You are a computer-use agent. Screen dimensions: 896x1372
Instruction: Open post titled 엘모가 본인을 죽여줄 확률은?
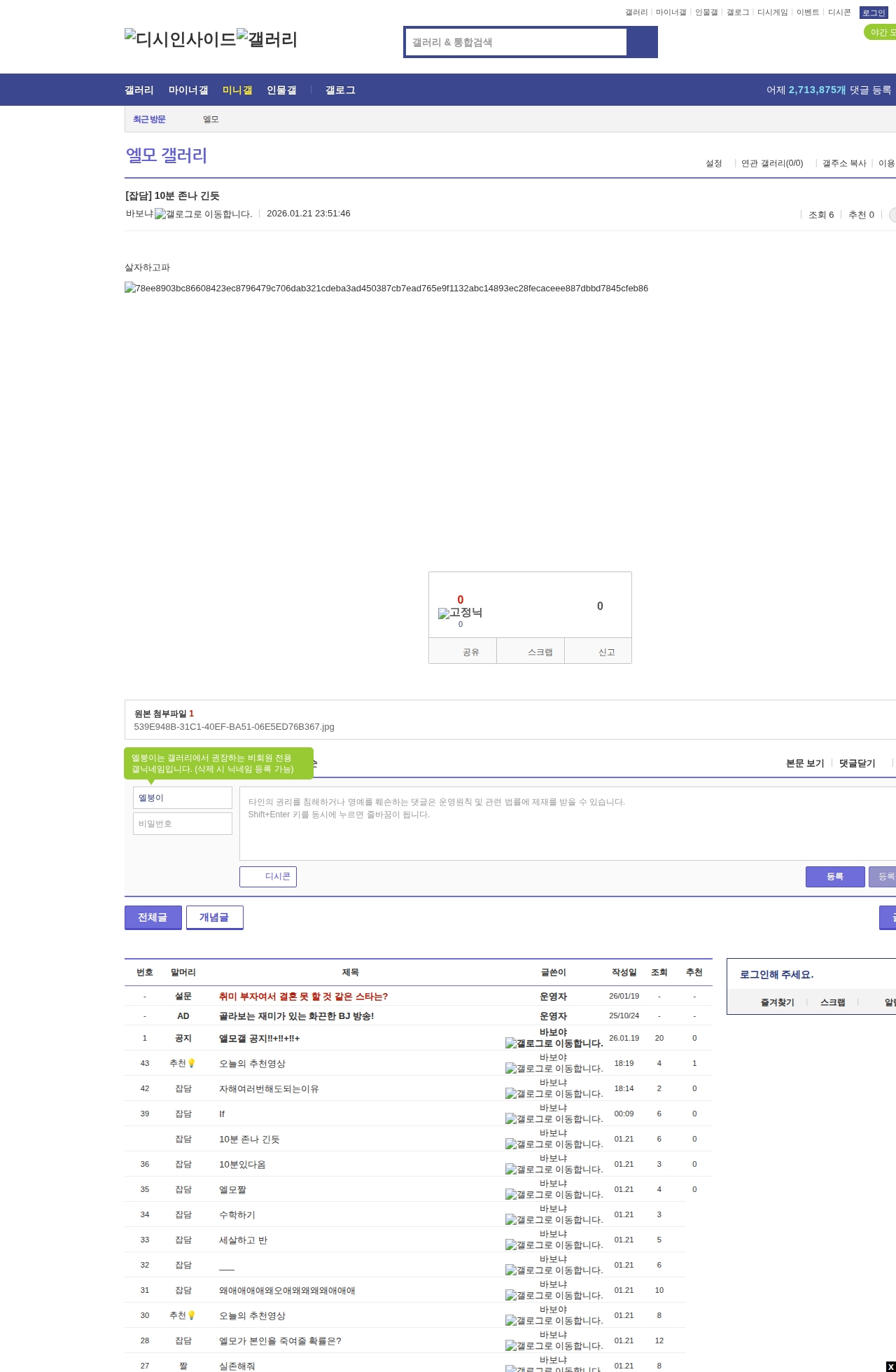click(280, 1341)
